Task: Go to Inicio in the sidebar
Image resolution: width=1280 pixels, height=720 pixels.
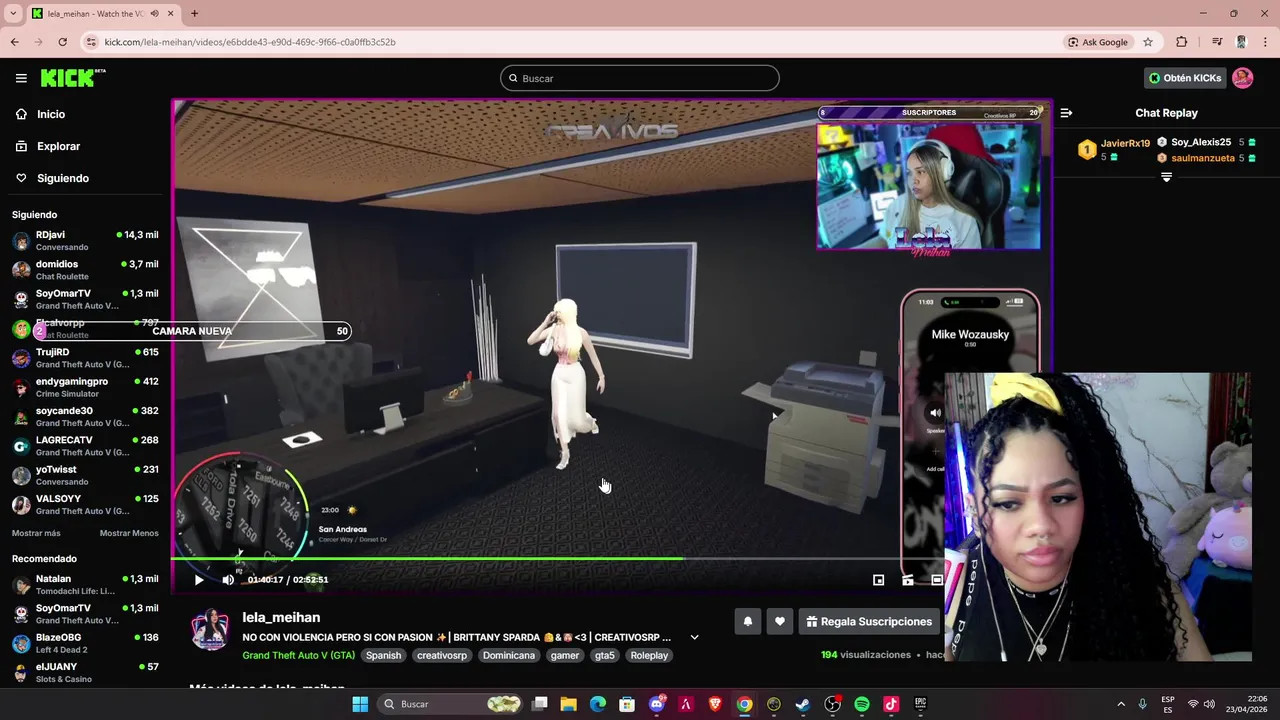Action: pyautogui.click(x=40, y=114)
